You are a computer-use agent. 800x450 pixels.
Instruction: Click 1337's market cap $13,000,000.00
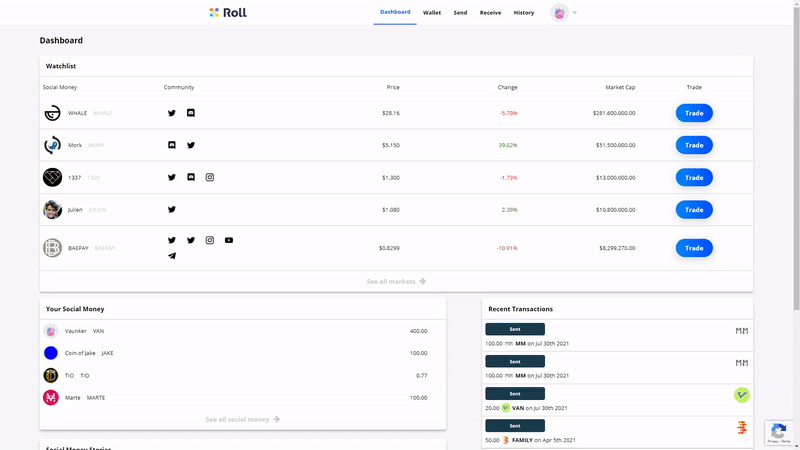(615, 178)
